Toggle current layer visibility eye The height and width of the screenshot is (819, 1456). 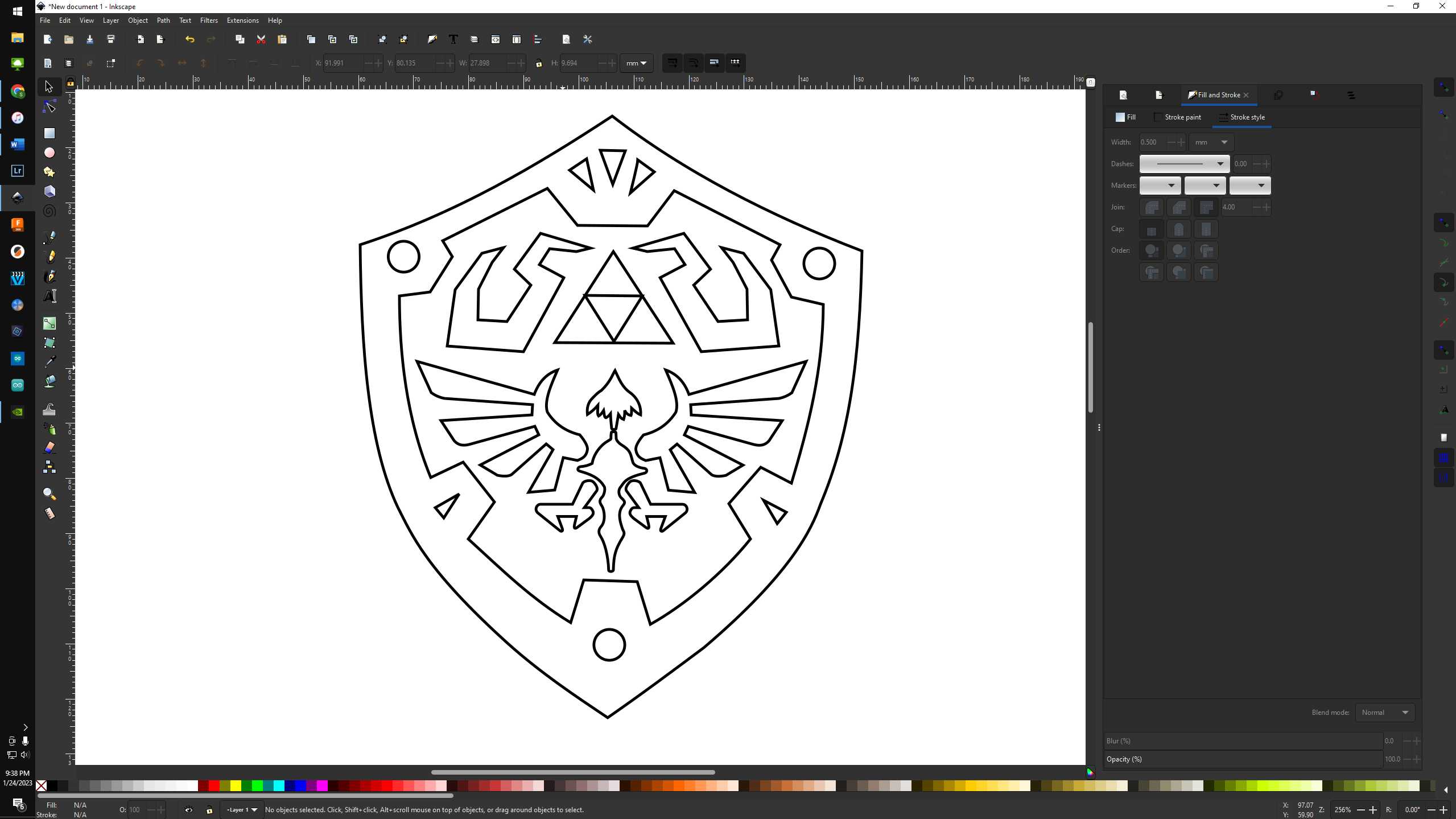click(189, 810)
